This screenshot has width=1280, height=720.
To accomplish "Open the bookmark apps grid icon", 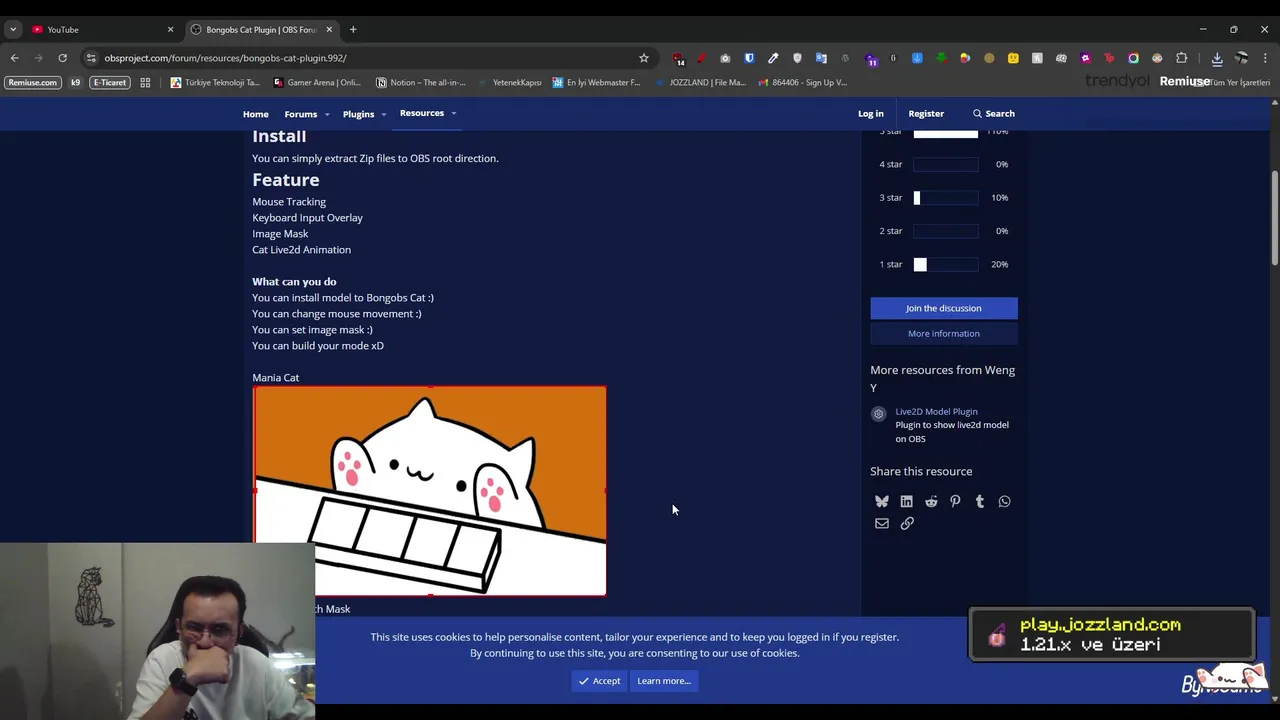I will click(145, 82).
